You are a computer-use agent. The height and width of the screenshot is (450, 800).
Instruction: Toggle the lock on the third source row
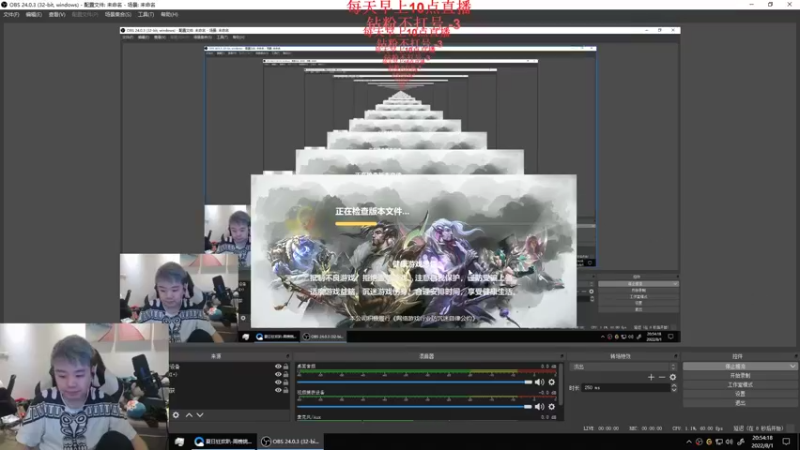coord(286,382)
